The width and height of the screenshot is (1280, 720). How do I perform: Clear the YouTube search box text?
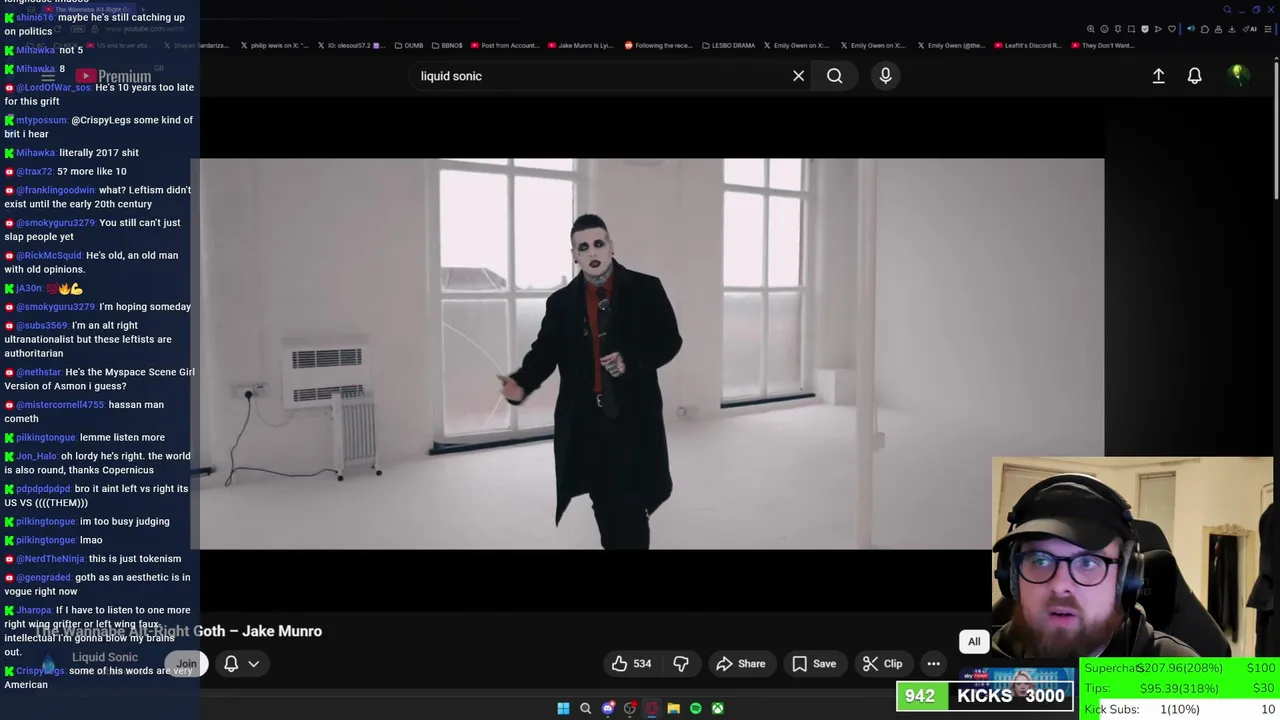point(798,76)
